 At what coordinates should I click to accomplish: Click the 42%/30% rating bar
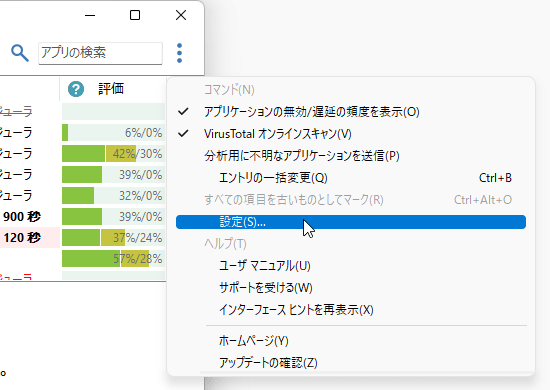point(113,154)
